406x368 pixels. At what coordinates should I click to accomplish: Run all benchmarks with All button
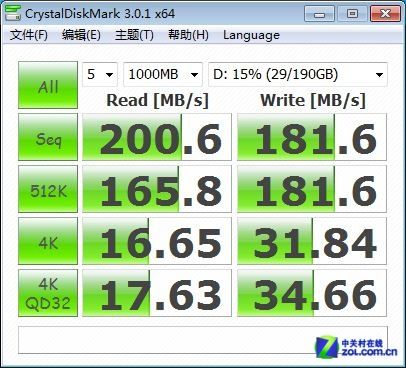click(x=48, y=85)
